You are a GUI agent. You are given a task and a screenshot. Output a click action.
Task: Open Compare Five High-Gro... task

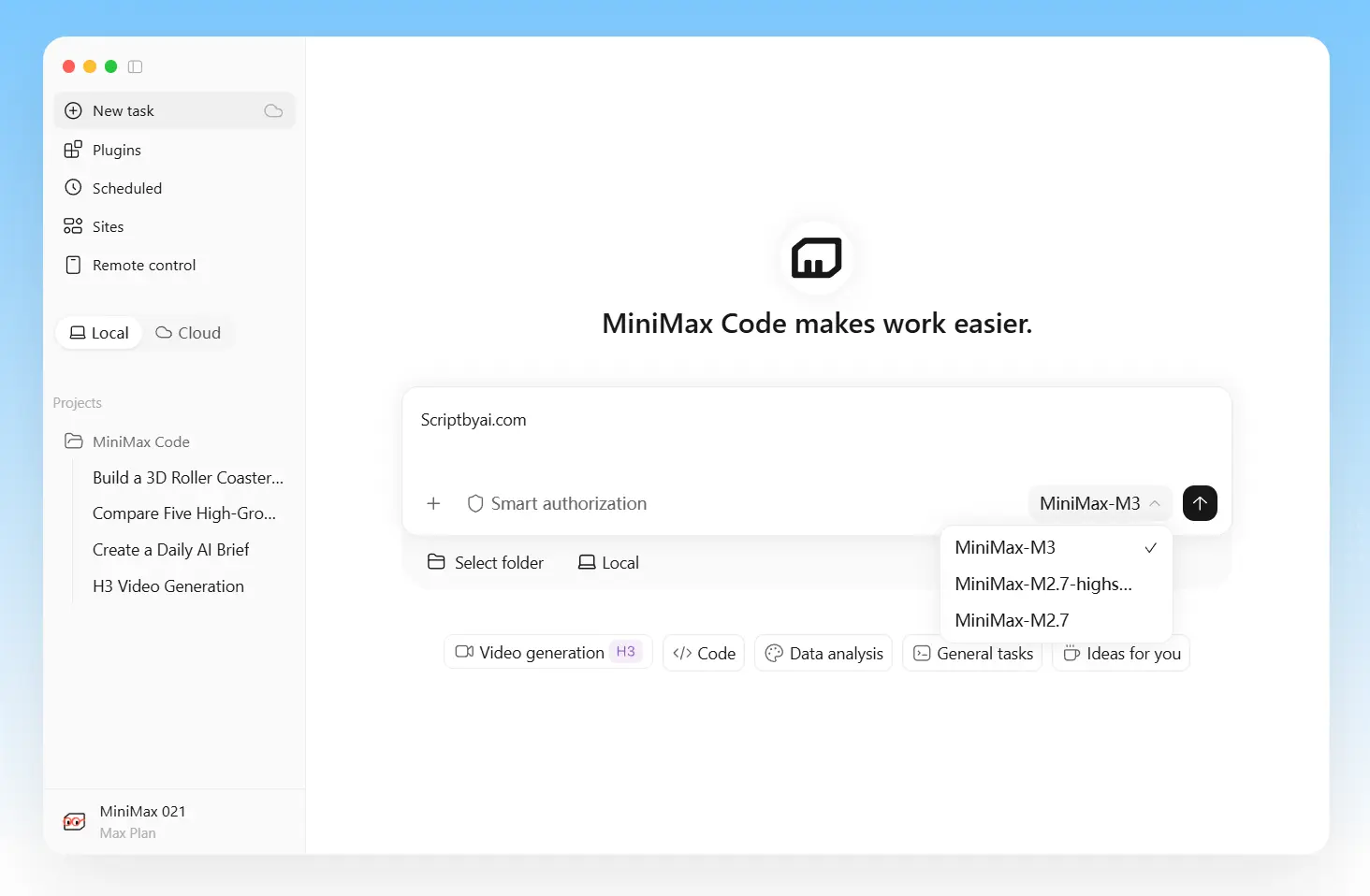pos(184,513)
